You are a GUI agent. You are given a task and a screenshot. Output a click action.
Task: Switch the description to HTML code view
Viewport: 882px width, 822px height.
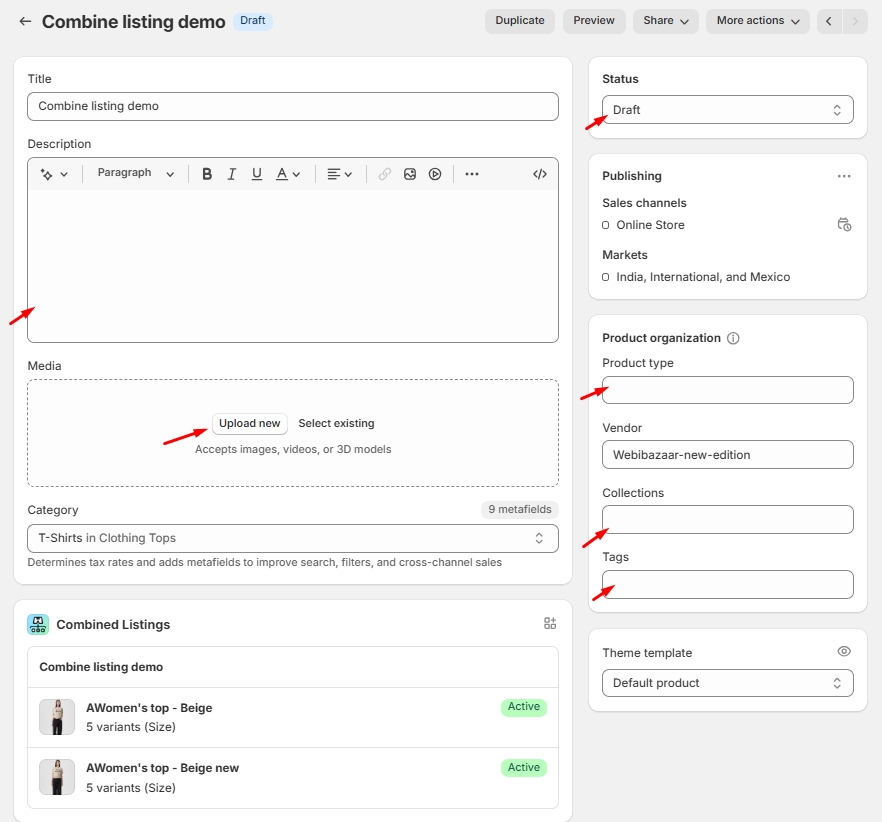(540, 174)
